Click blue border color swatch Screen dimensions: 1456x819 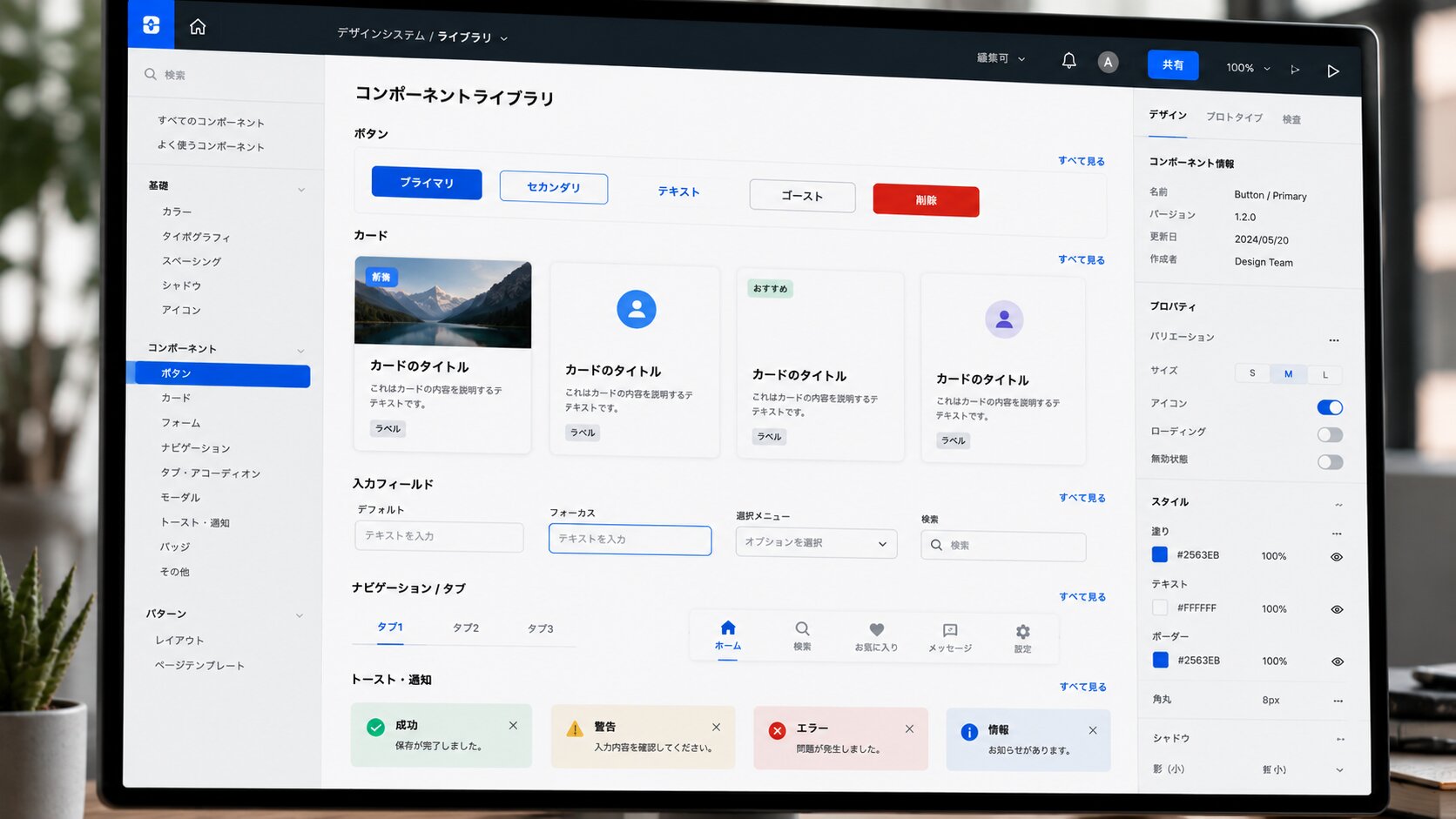coord(1161,660)
